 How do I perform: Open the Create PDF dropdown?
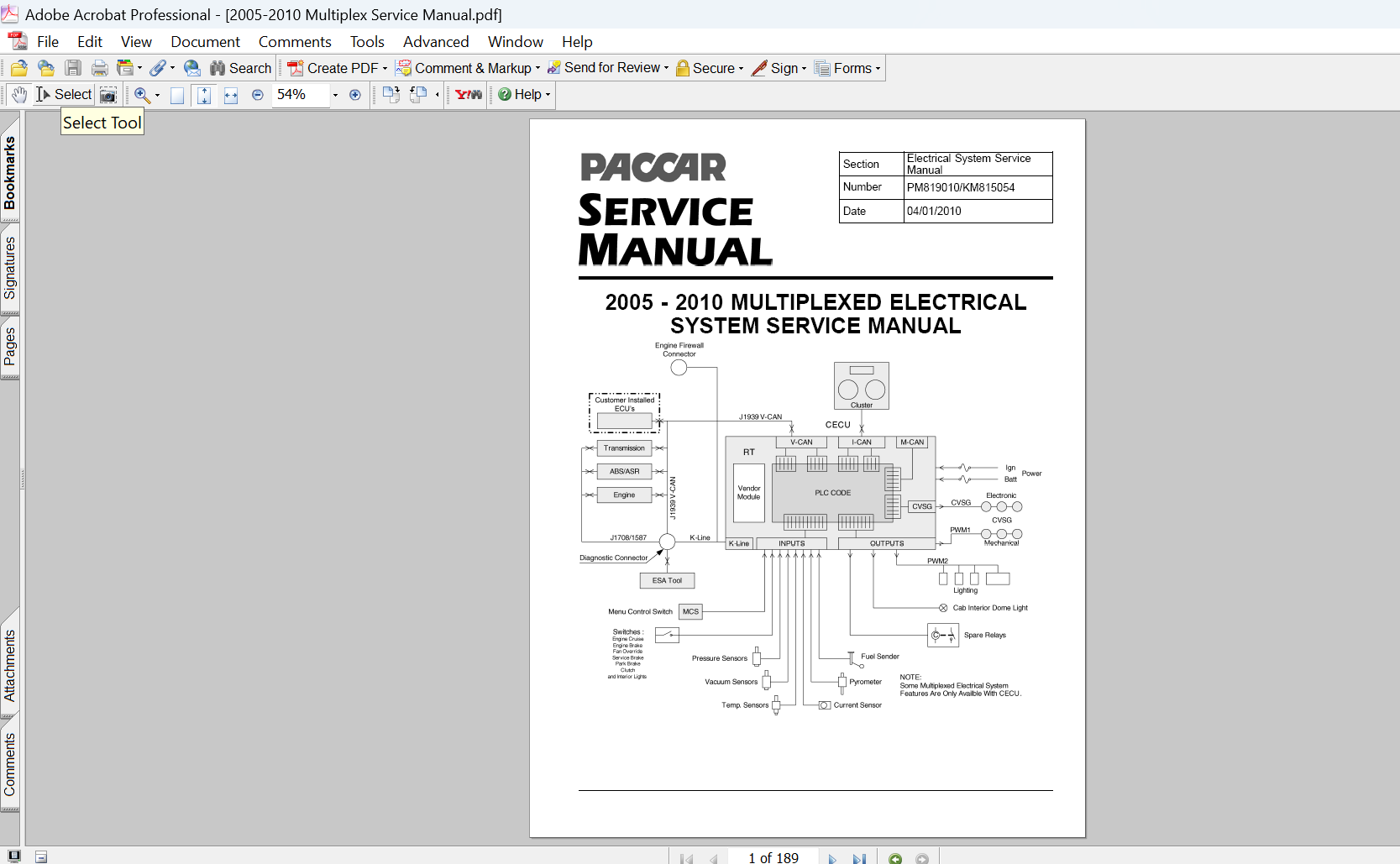pyautogui.click(x=385, y=69)
